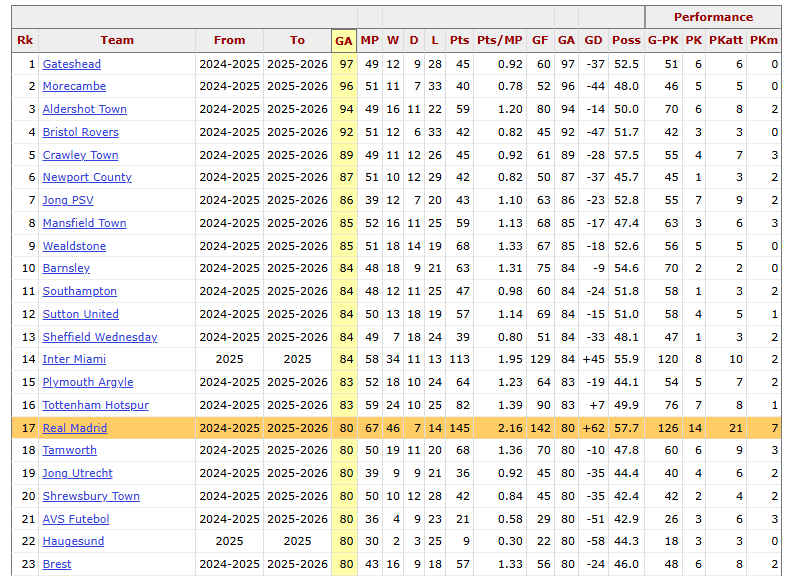Click the Tottenham Hotspur link
The image size is (789, 576).
click(96, 405)
